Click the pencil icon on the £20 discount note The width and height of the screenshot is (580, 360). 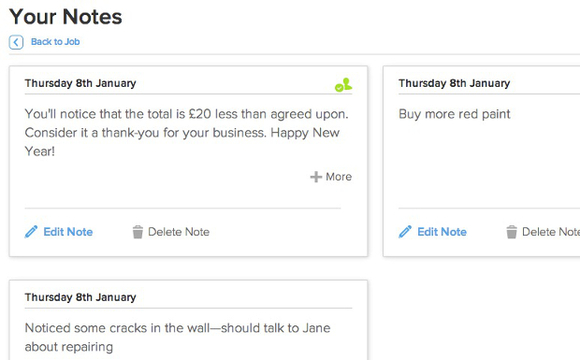[x=31, y=232]
